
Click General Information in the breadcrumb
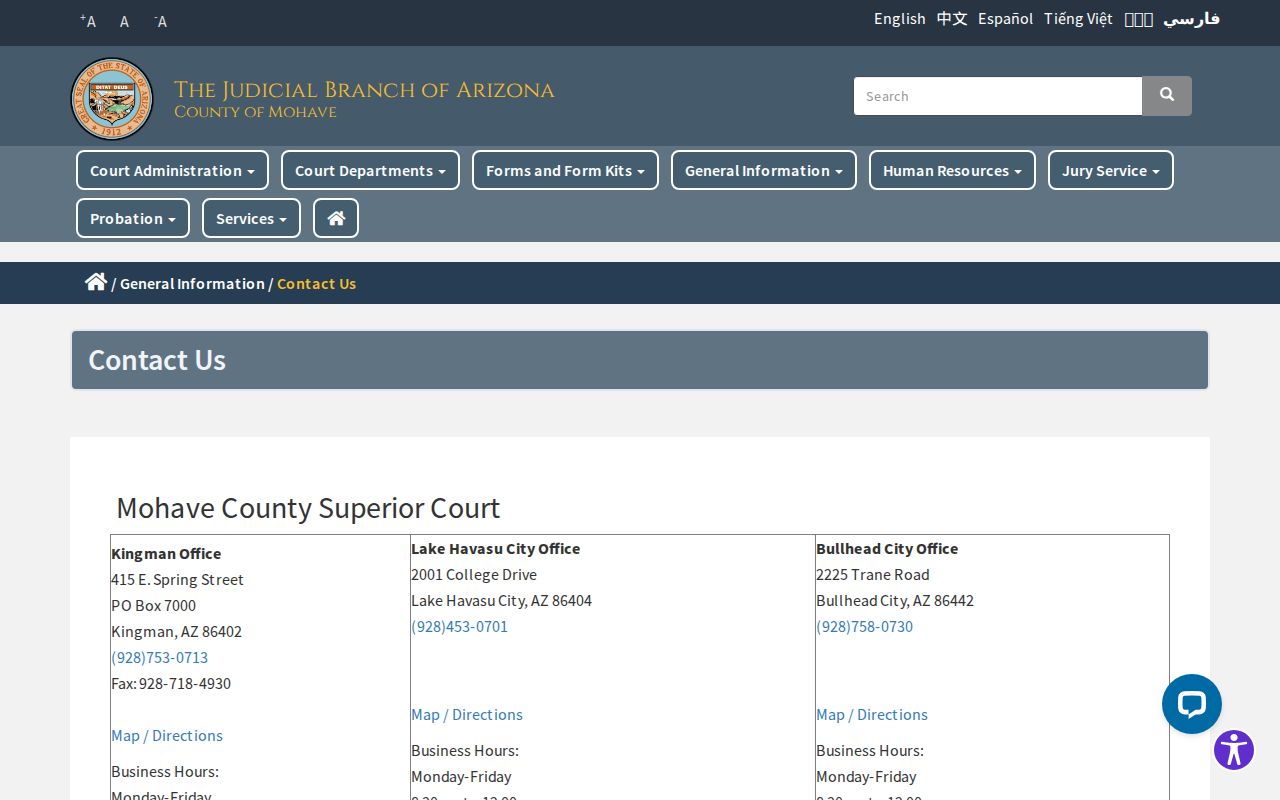pos(192,284)
